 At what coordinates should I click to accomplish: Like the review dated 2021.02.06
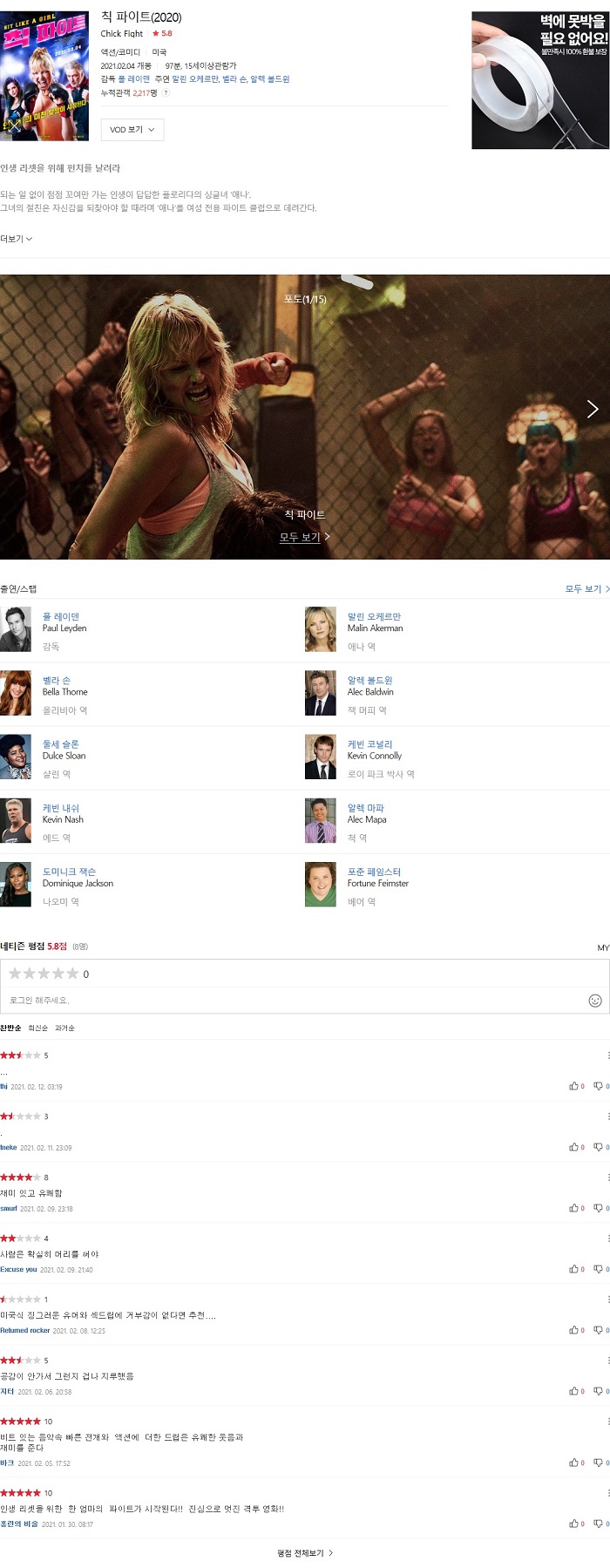pyautogui.click(x=576, y=1391)
